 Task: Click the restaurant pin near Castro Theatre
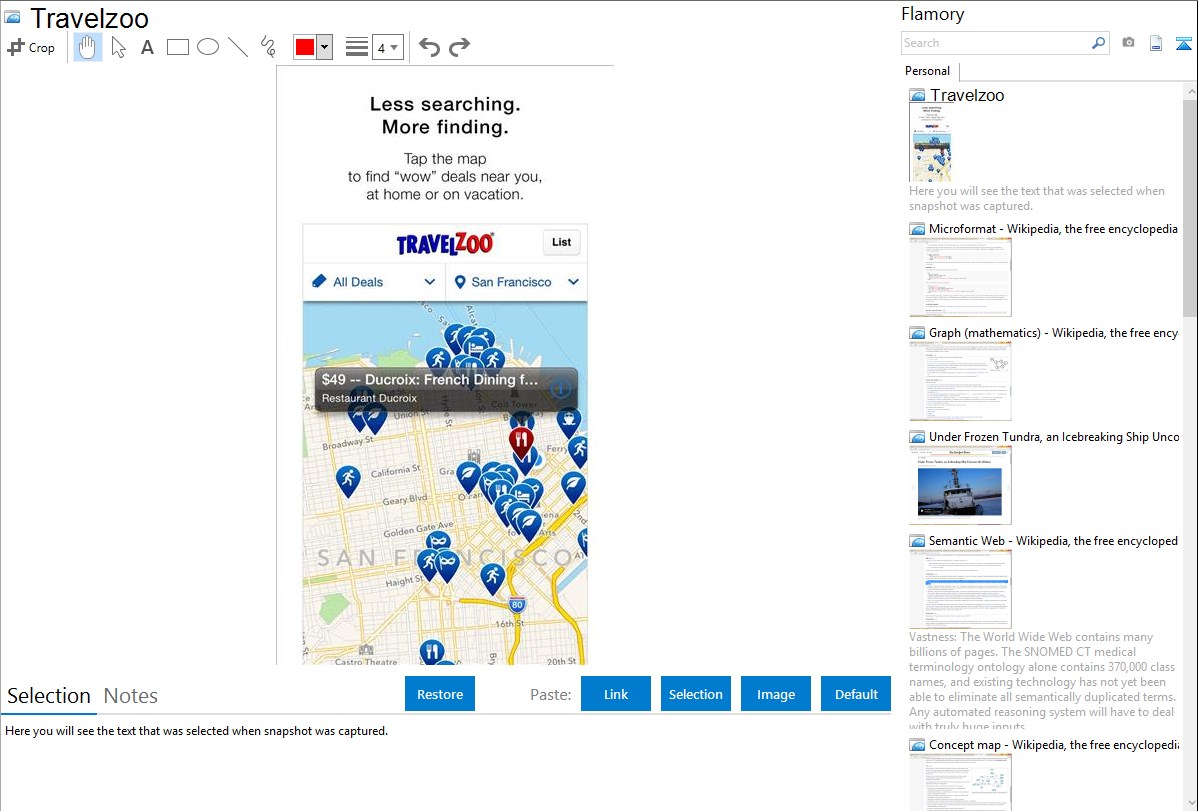pyautogui.click(x=432, y=652)
